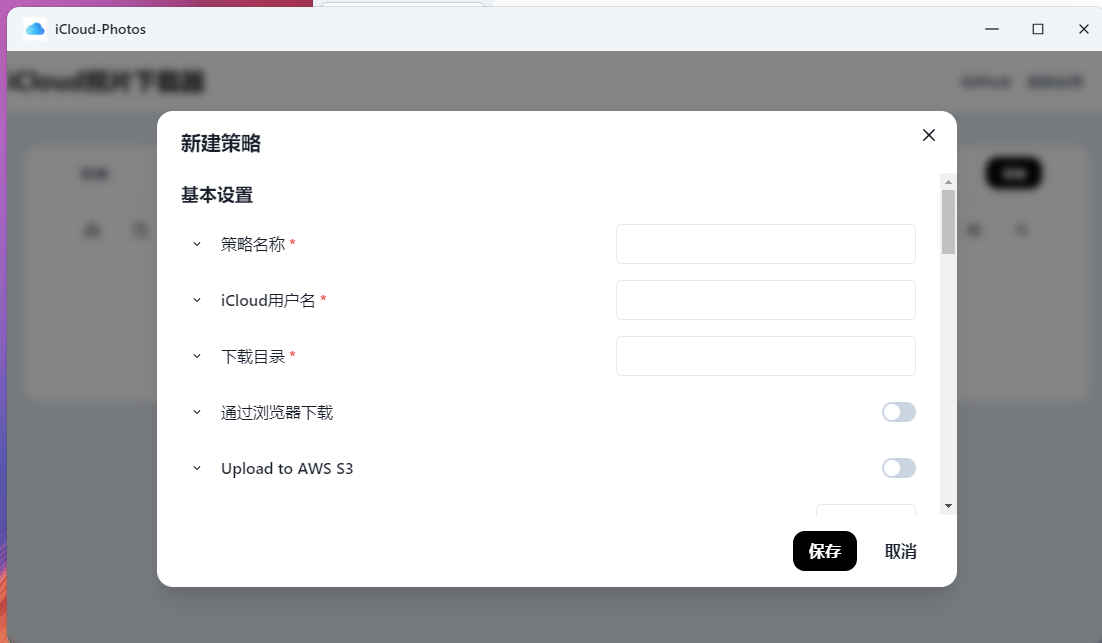This screenshot has width=1102, height=643.
Task: Click the dialog vertical scrollbar thumb
Action: (x=948, y=222)
